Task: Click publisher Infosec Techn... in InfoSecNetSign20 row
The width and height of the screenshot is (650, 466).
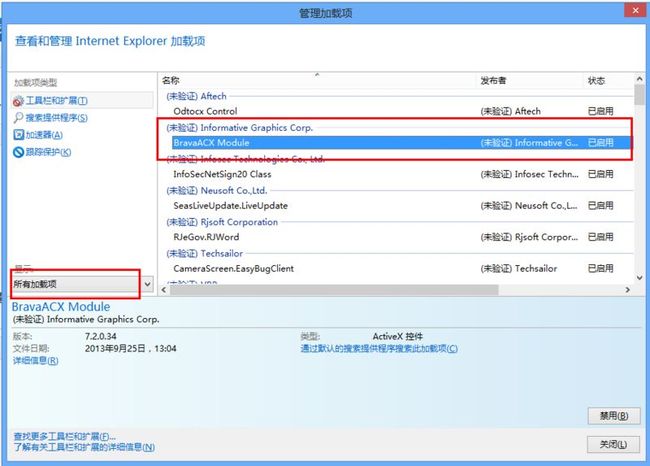Action: click(529, 174)
